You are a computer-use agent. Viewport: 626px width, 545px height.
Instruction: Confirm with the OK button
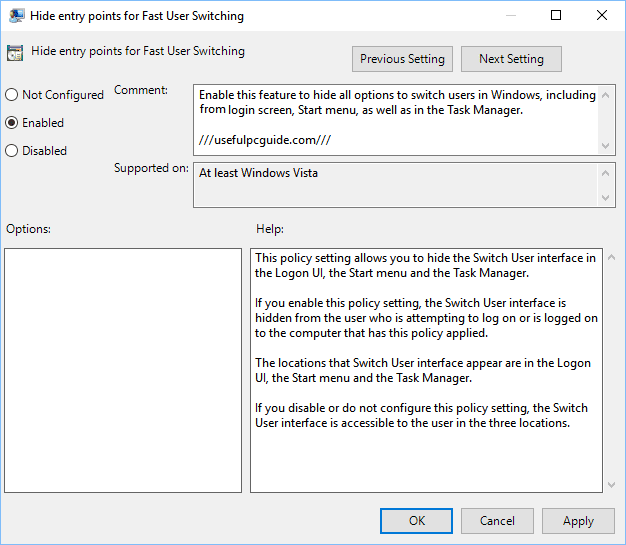click(417, 521)
